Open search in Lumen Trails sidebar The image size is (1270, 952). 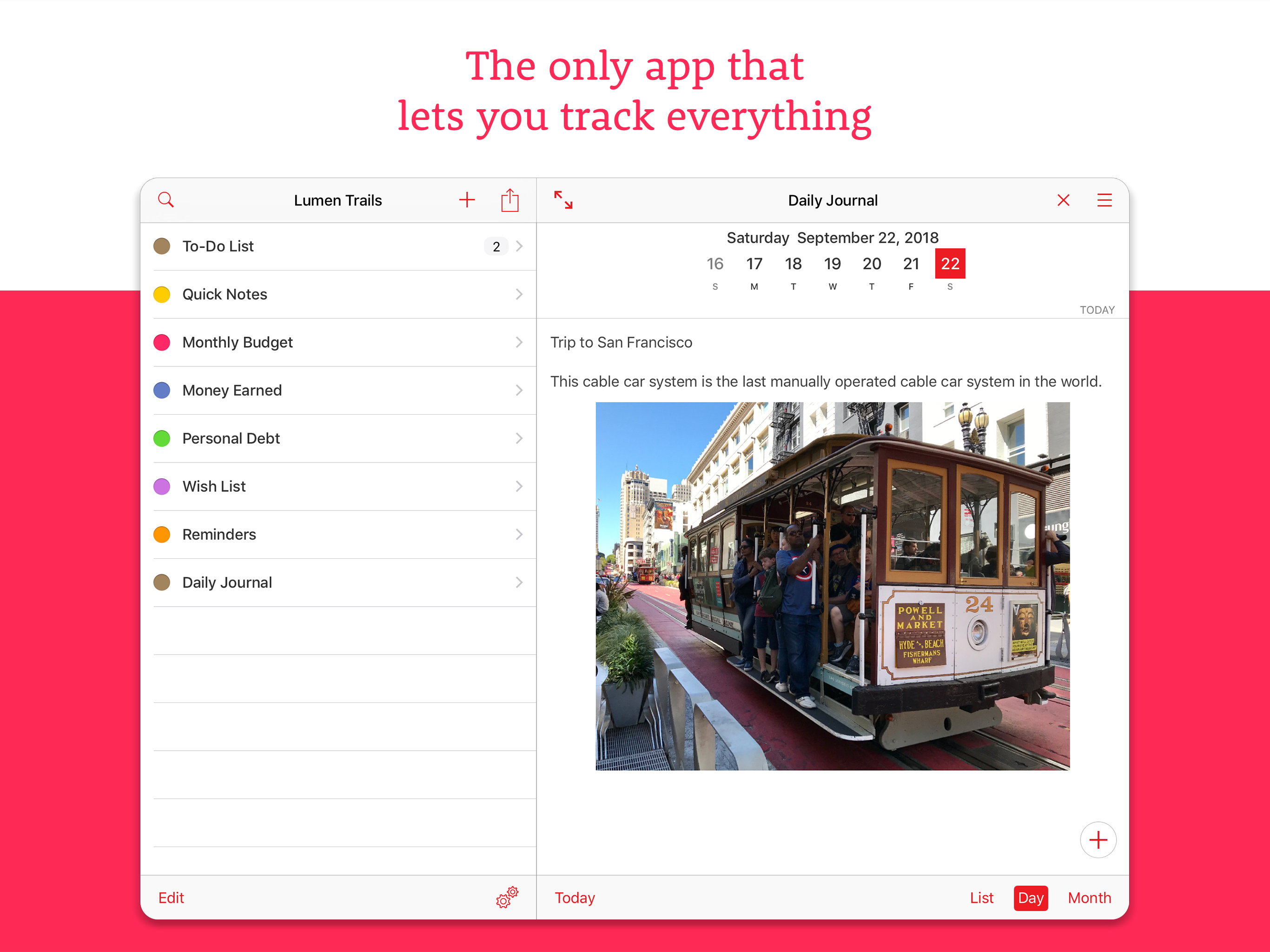tap(166, 200)
